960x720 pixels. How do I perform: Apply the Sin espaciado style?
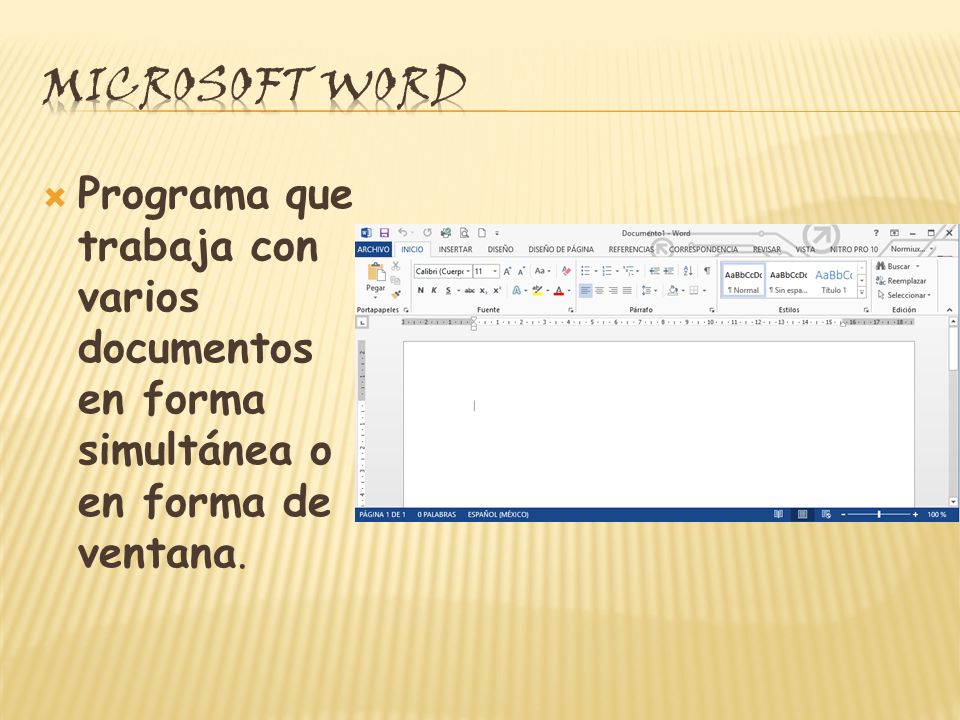[x=788, y=281]
